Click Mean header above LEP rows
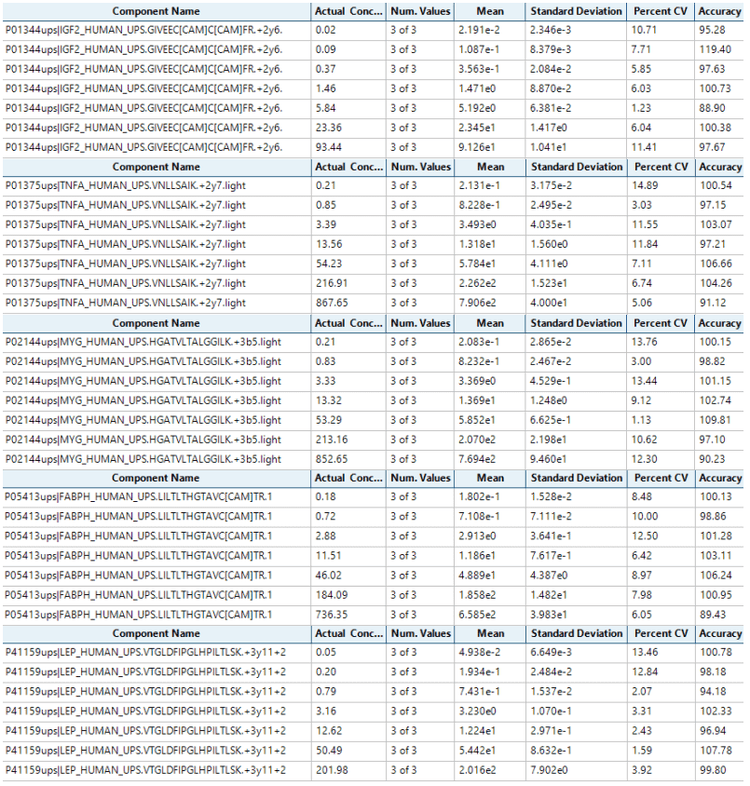Viewport: 750px width, 786px height. click(x=490, y=634)
